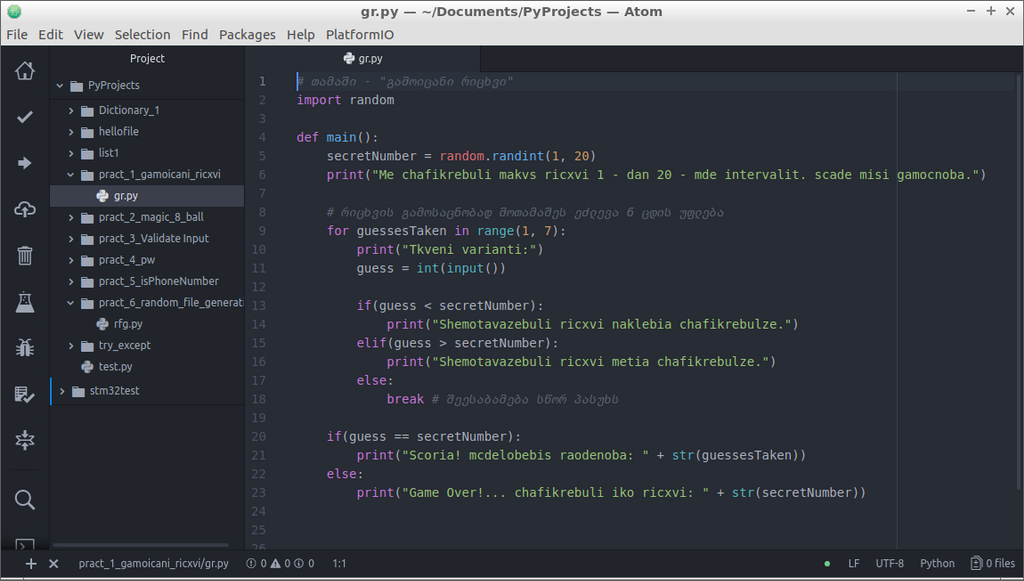Click the cloud remote upload icon
Image resolution: width=1024 pixels, height=581 pixels.
(25, 209)
